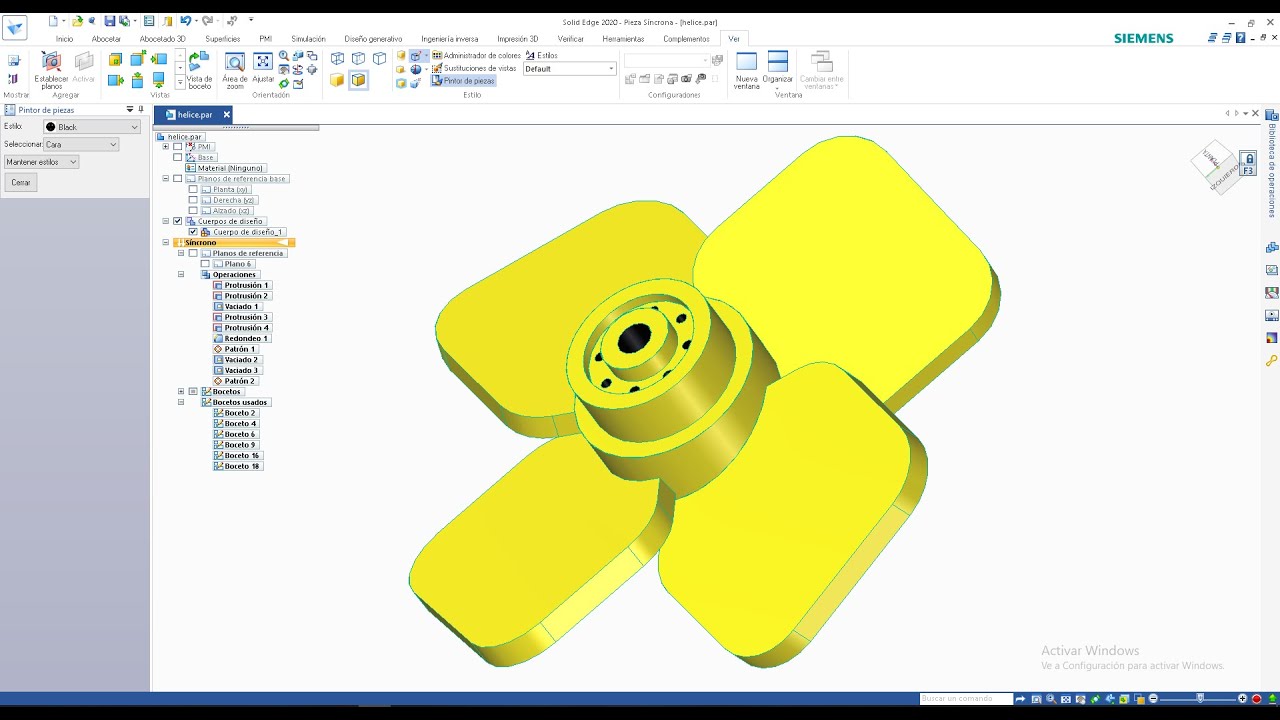Click the help question mark icon
The image size is (1280, 720).
tap(1240, 38)
